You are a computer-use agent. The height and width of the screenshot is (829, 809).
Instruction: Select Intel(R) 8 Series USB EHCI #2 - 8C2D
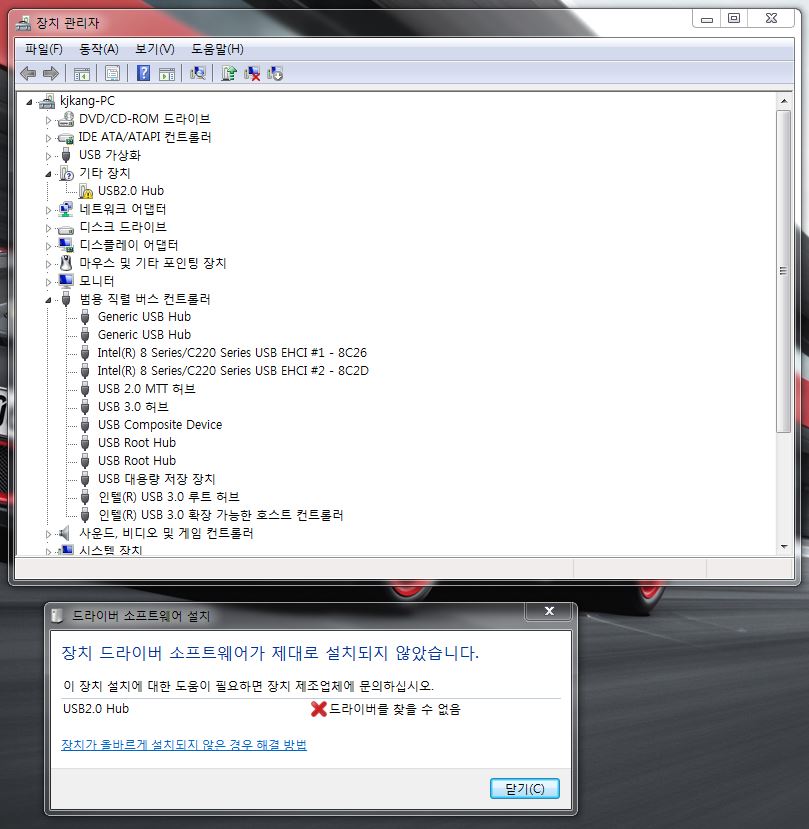(x=233, y=371)
